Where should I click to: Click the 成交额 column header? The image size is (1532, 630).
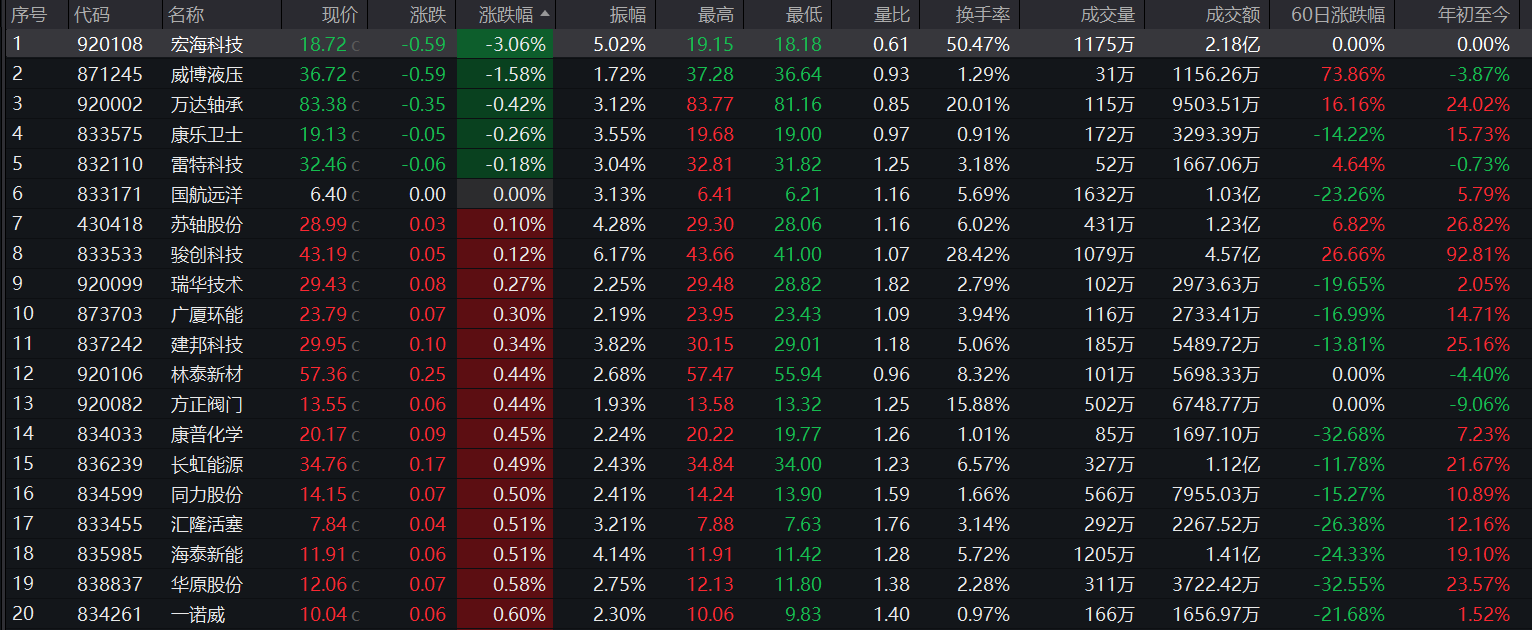click(x=1233, y=14)
